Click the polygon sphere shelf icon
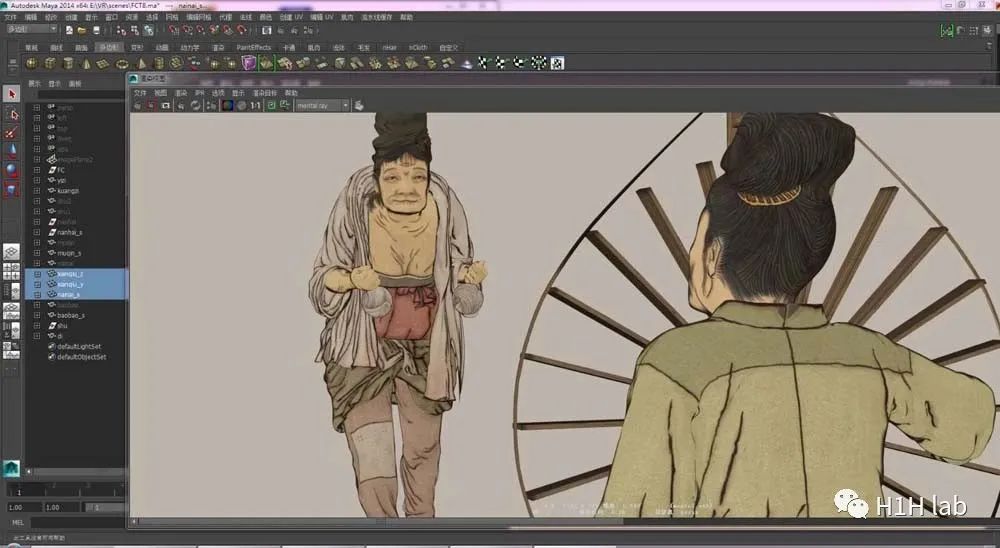Viewport: 1000px width, 548px height. click(x=32, y=63)
